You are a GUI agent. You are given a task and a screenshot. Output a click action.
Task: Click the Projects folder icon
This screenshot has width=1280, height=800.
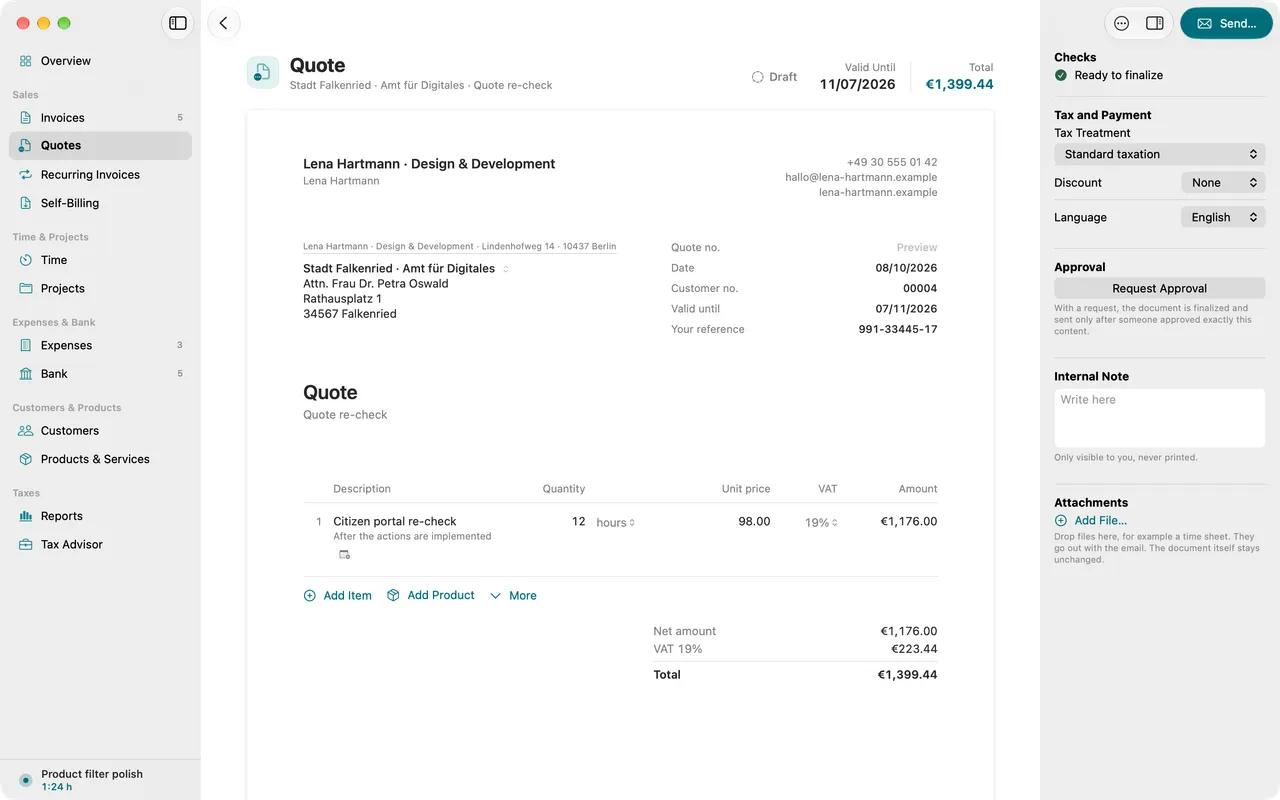click(26, 289)
